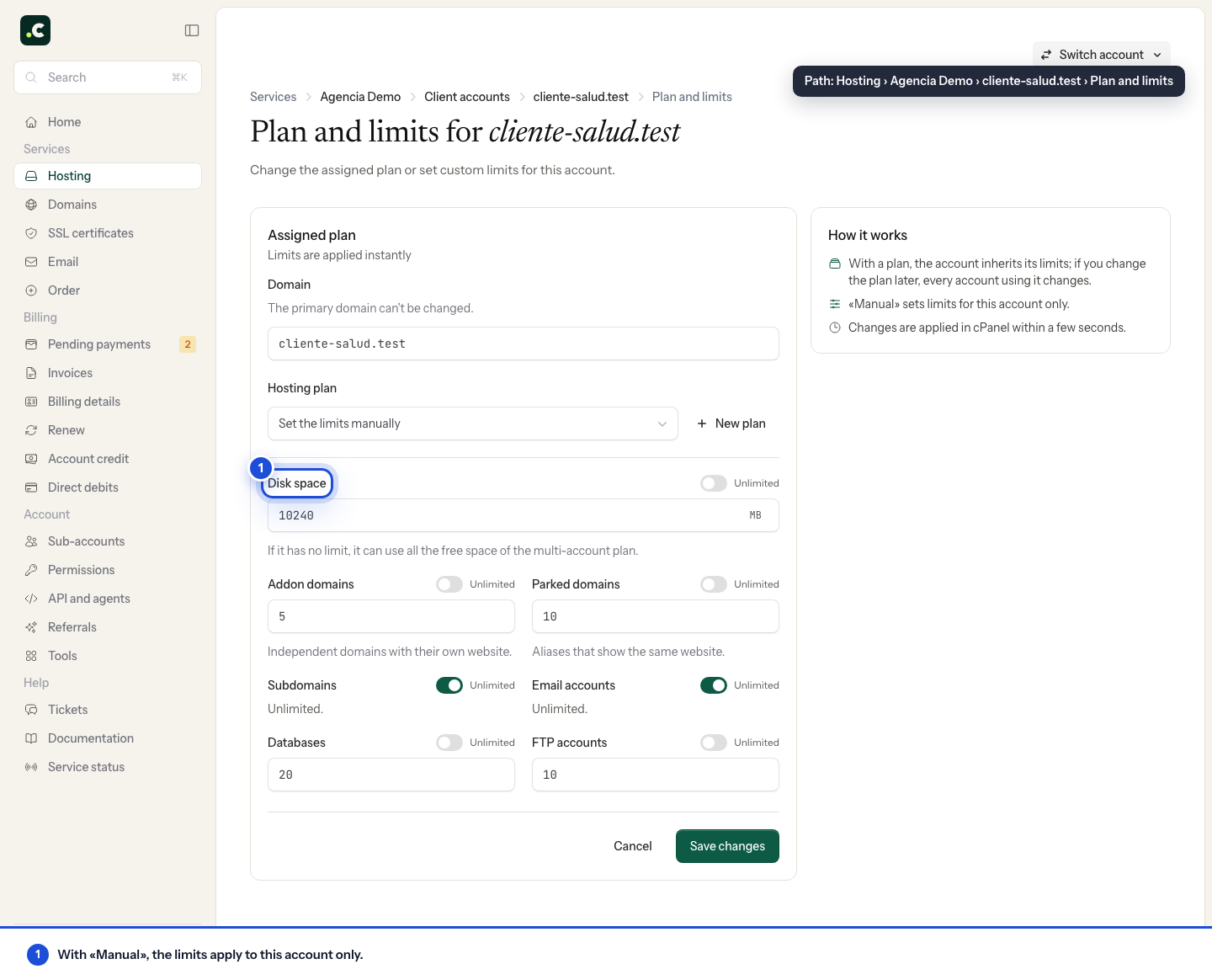Click the swap arrows icon in Switch account
This screenshot has height=980, width=1212.
(x=1046, y=55)
